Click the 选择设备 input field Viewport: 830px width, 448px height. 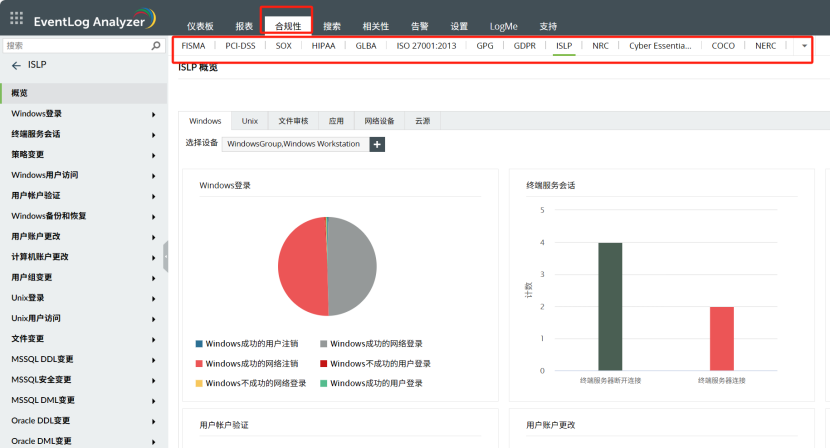coord(294,144)
